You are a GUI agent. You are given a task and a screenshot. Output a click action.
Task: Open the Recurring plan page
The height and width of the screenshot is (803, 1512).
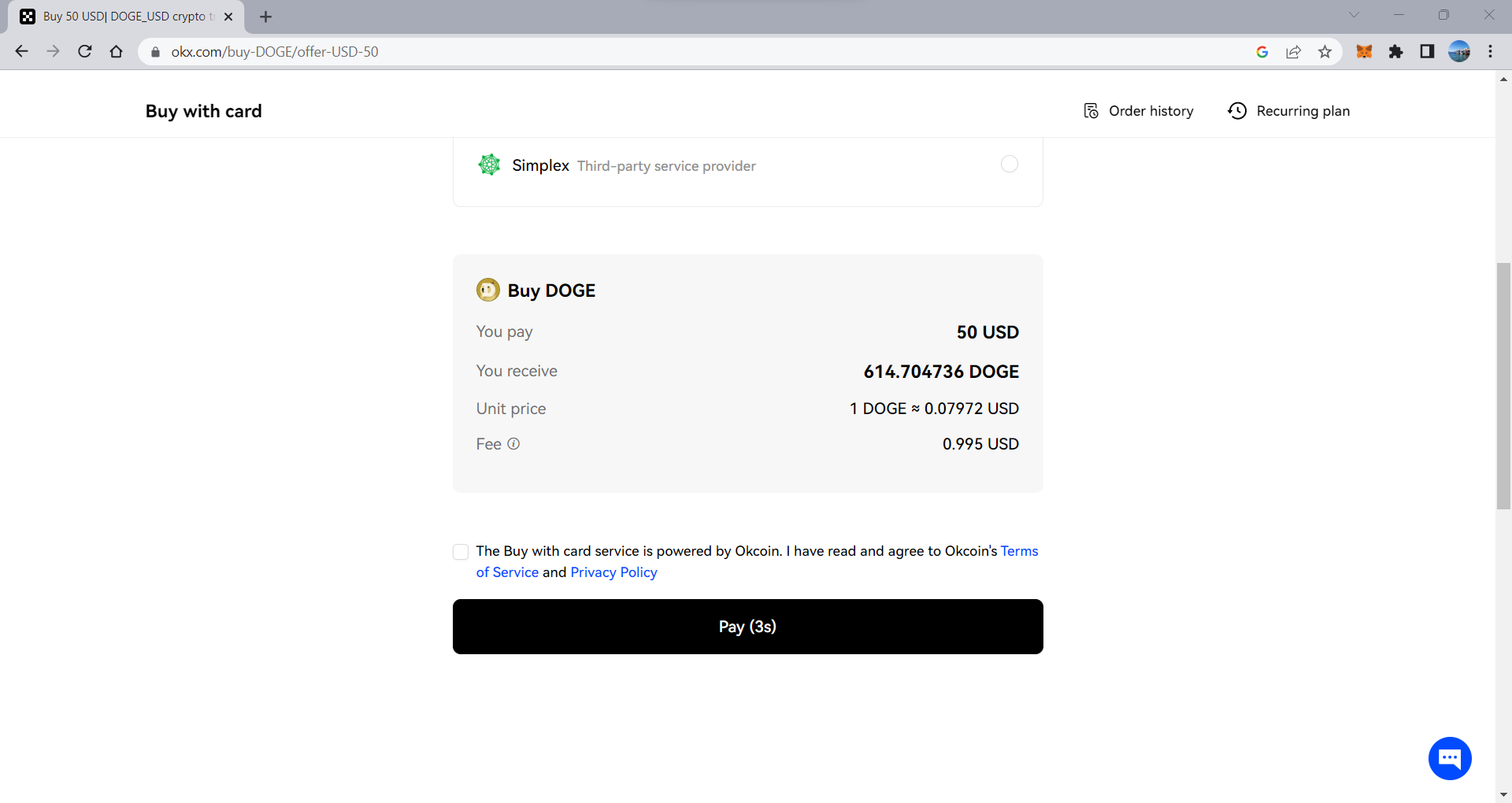pos(1288,111)
